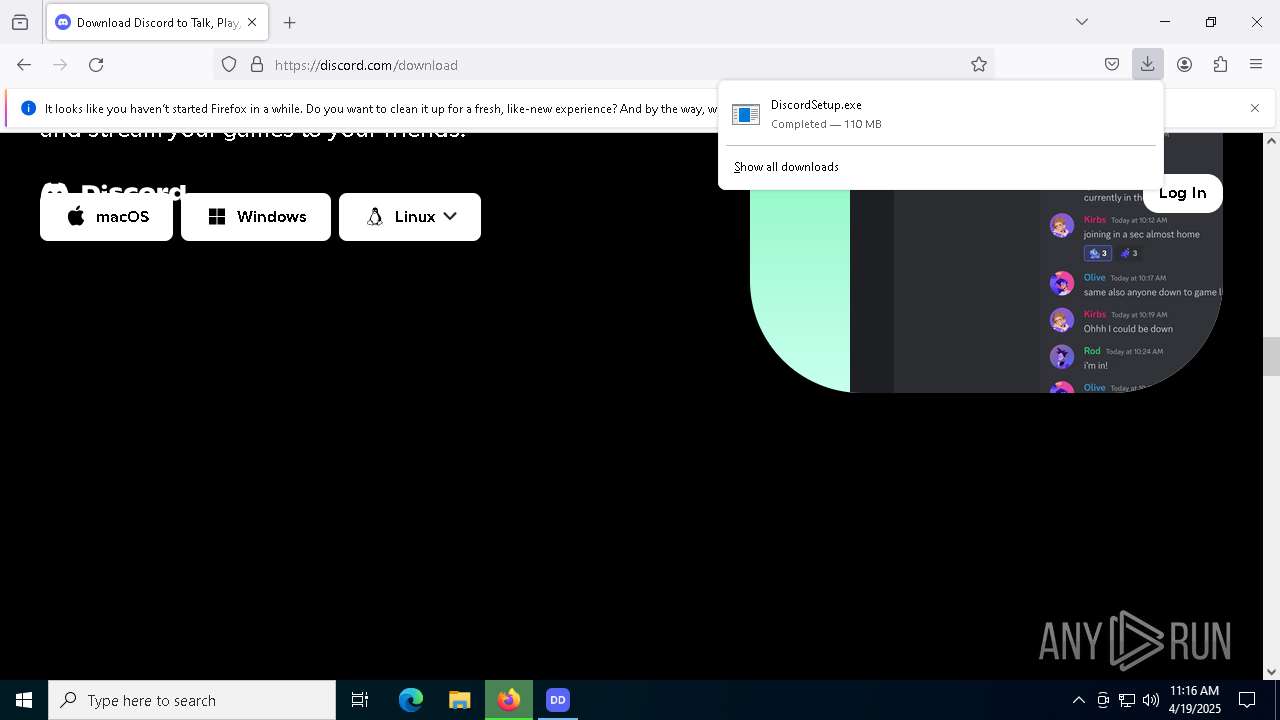Open tracking protection shield icon
This screenshot has height=720, width=1280.
point(229,65)
